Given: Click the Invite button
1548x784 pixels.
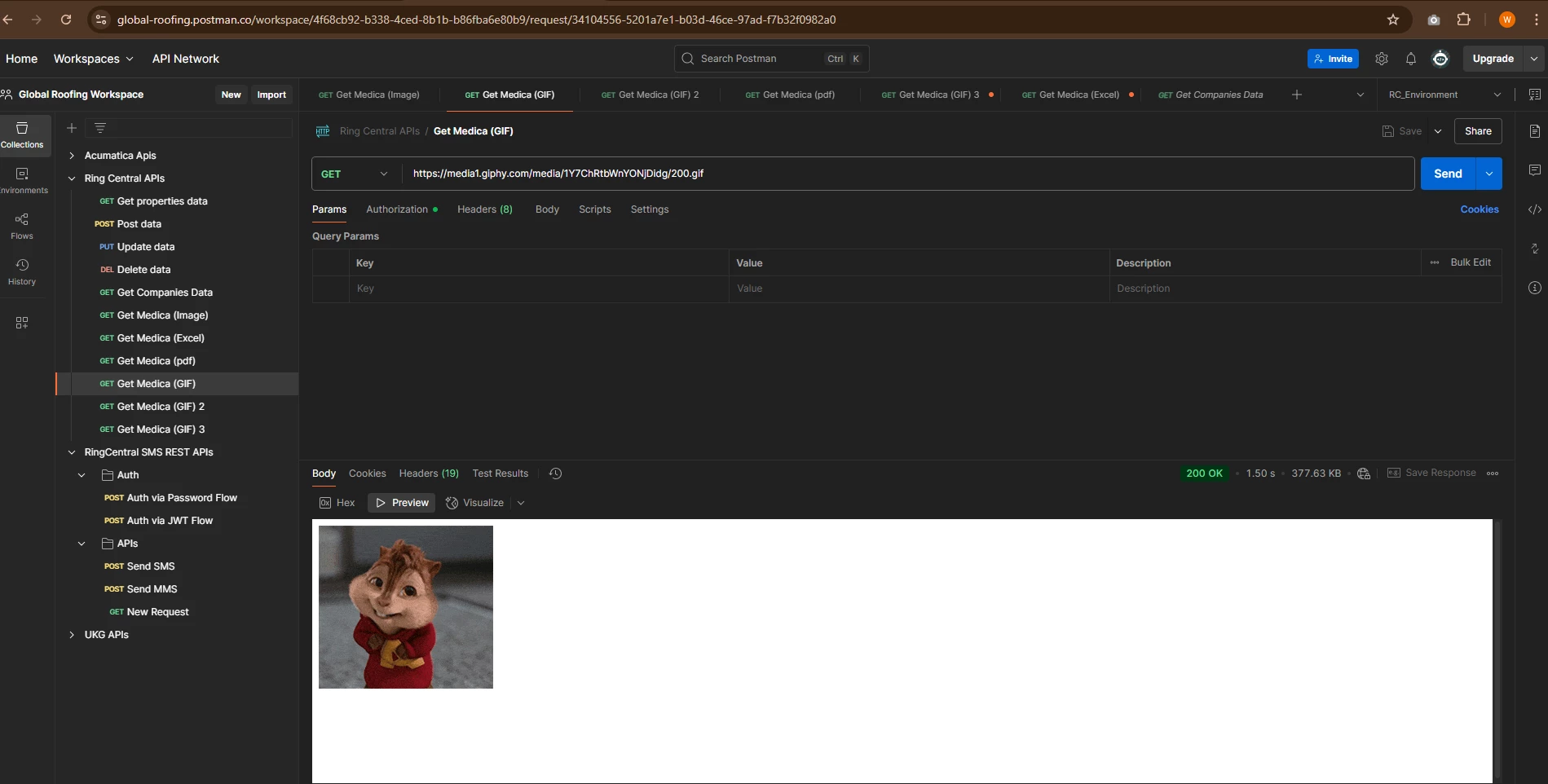Looking at the screenshot, I should point(1333,59).
